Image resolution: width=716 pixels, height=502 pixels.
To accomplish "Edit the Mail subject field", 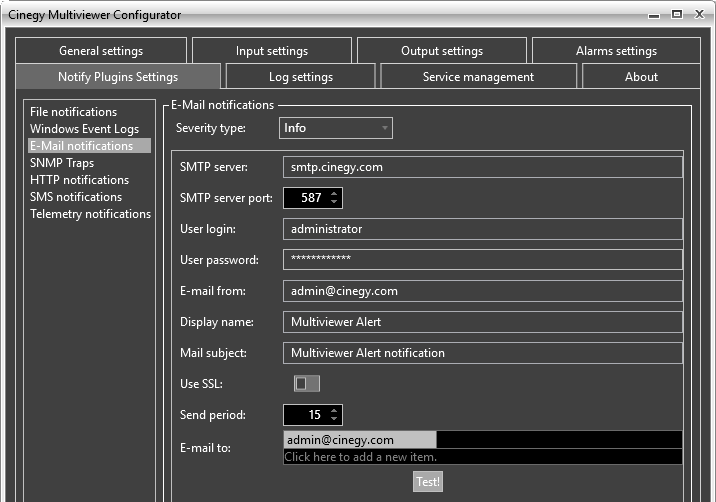I will click(483, 353).
